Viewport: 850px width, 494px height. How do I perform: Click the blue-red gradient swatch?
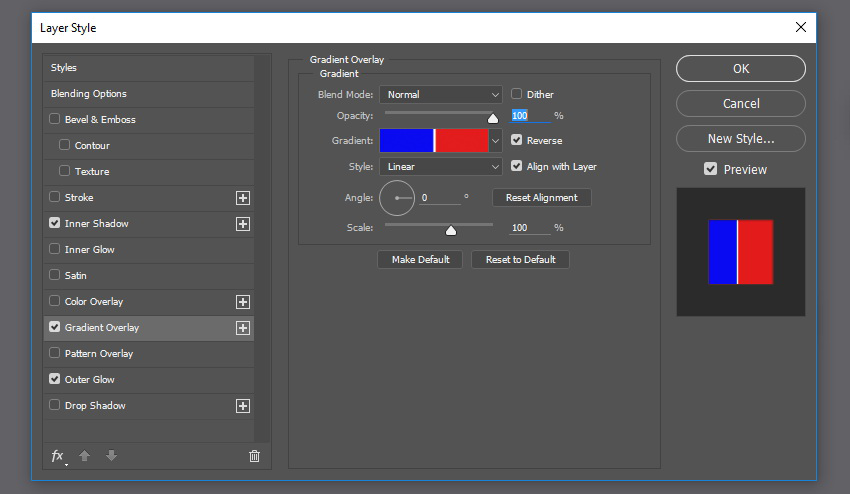point(434,141)
